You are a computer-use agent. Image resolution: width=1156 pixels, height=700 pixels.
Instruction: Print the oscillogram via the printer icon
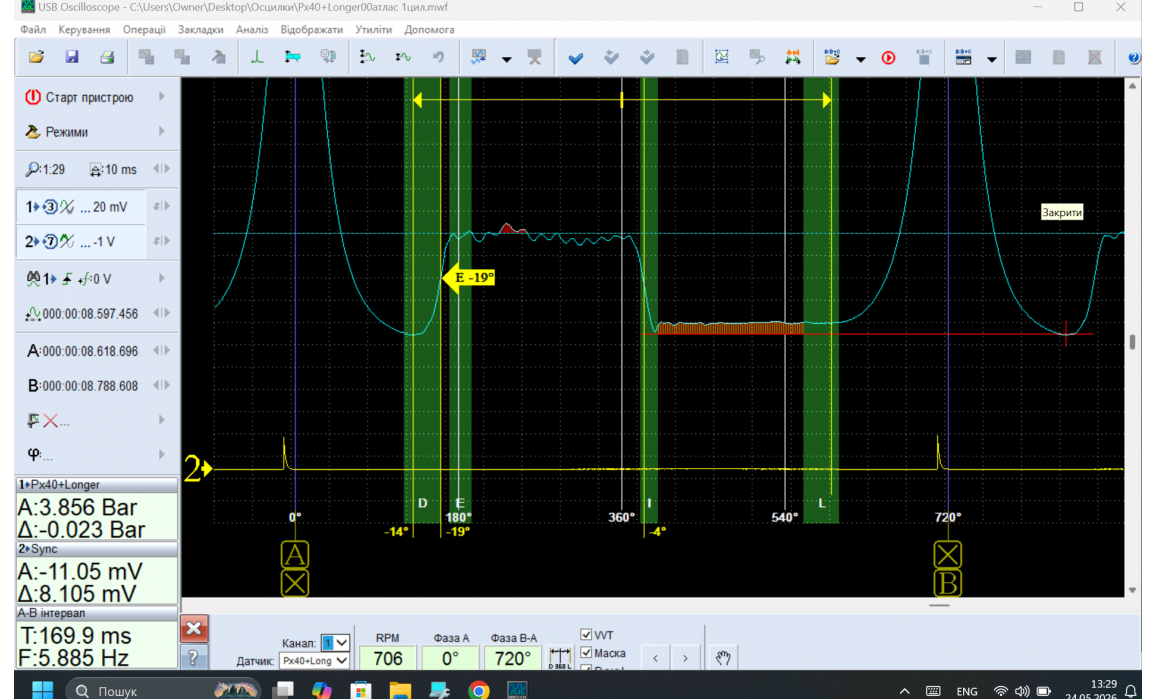click(107, 57)
